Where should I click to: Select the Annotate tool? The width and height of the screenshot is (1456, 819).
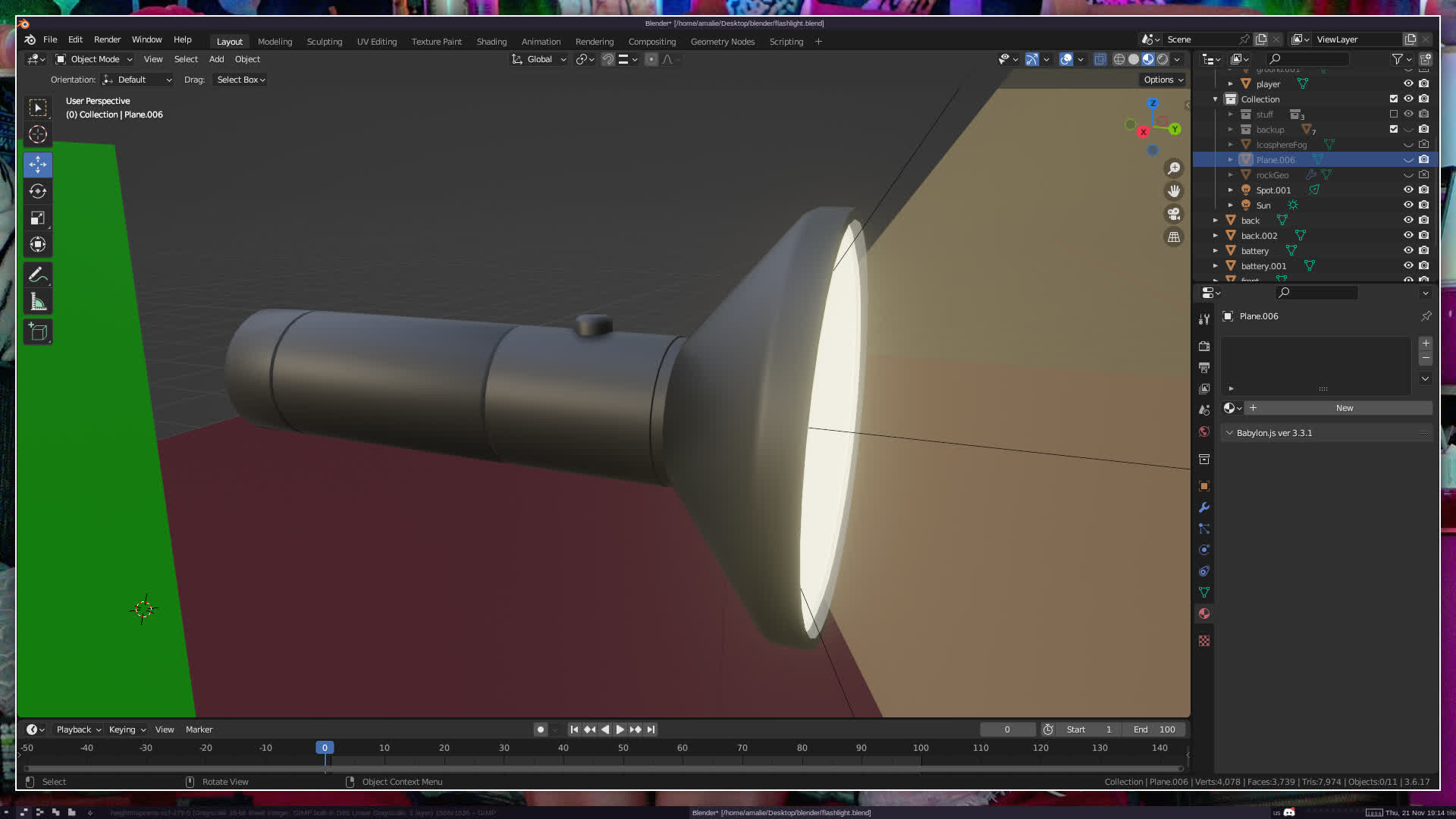[x=38, y=275]
